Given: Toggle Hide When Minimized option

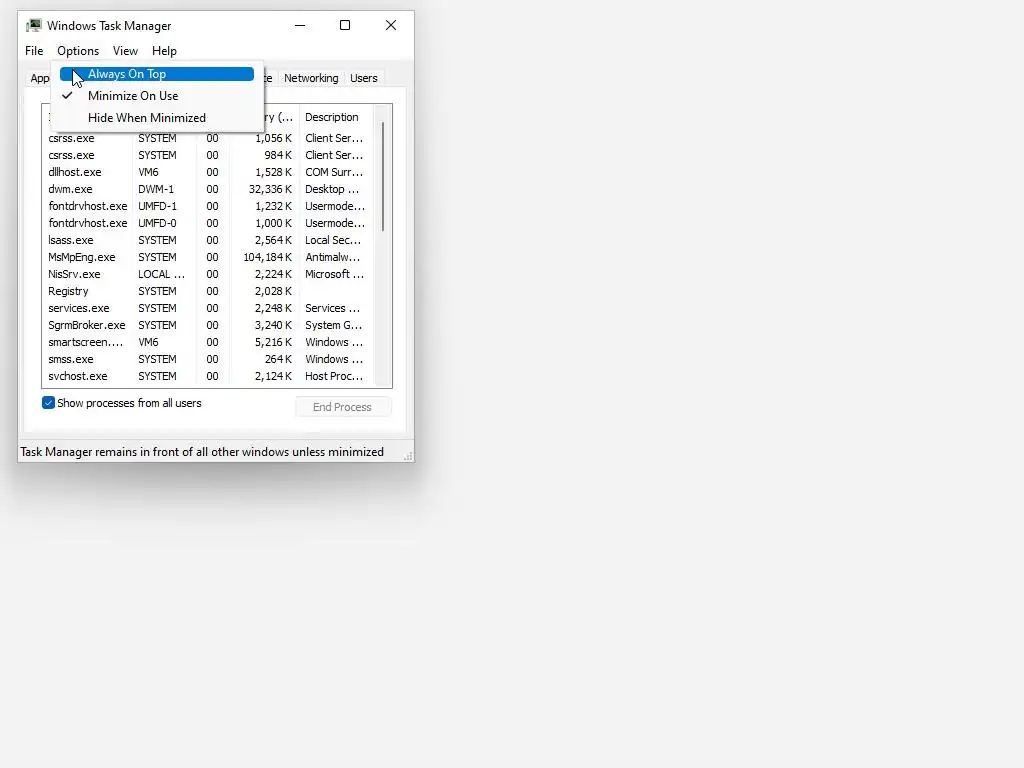Looking at the screenshot, I should [x=157, y=118].
